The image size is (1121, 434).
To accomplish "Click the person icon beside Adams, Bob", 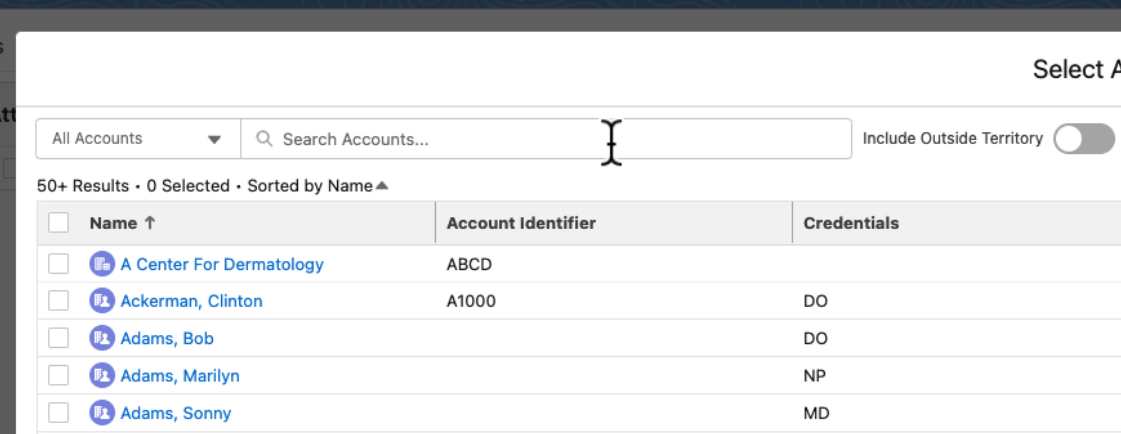I will [101, 339].
